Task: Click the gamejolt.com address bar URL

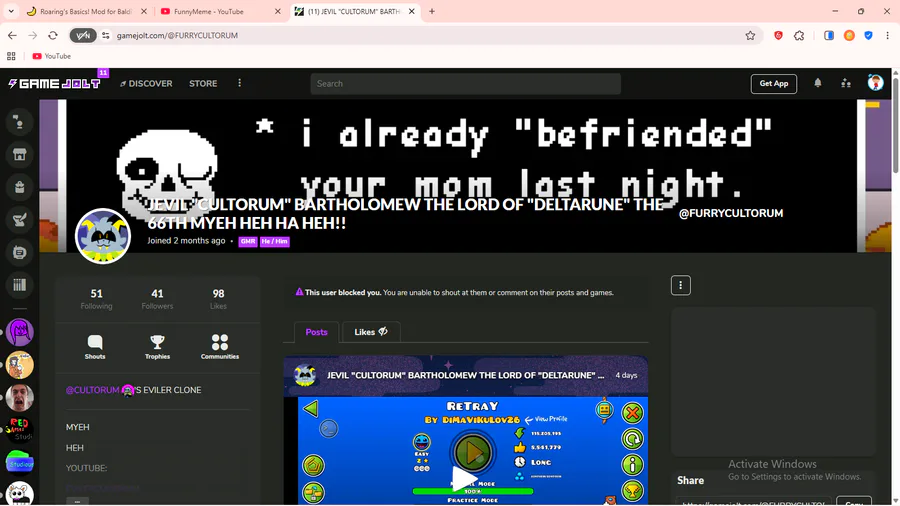Action: click(x=177, y=36)
